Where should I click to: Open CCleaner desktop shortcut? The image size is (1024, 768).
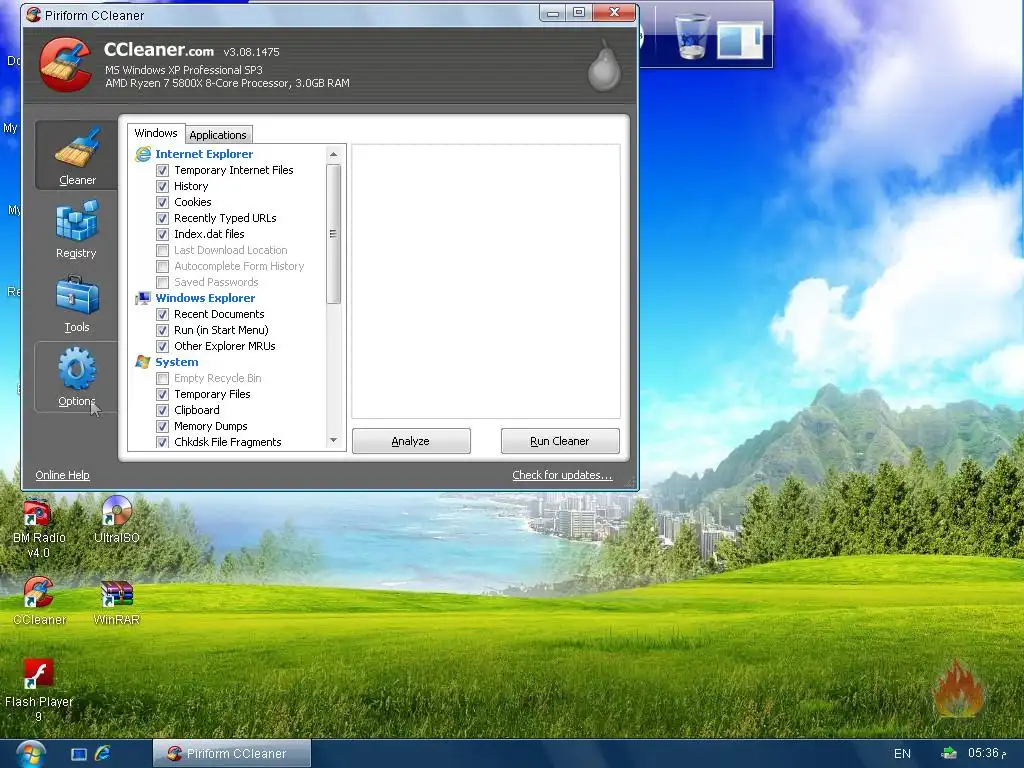point(39,601)
